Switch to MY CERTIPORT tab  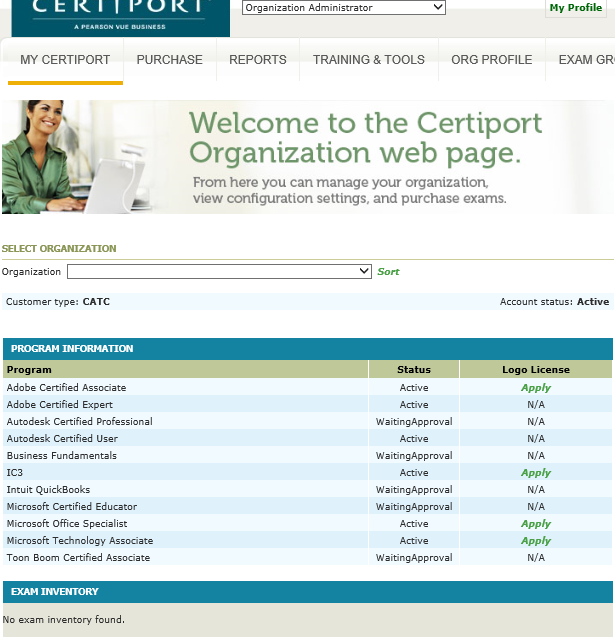pyautogui.click(x=65, y=60)
